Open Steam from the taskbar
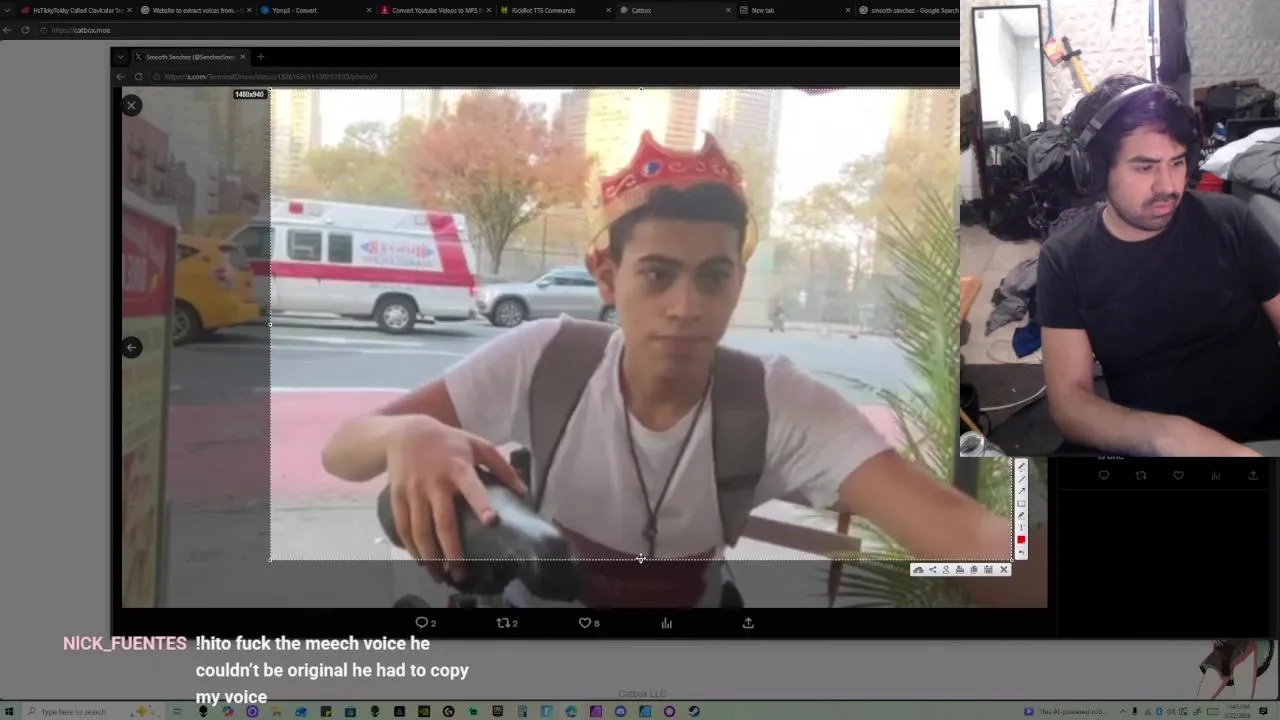Image resolution: width=1280 pixels, height=720 pixels. coord(694,711)
